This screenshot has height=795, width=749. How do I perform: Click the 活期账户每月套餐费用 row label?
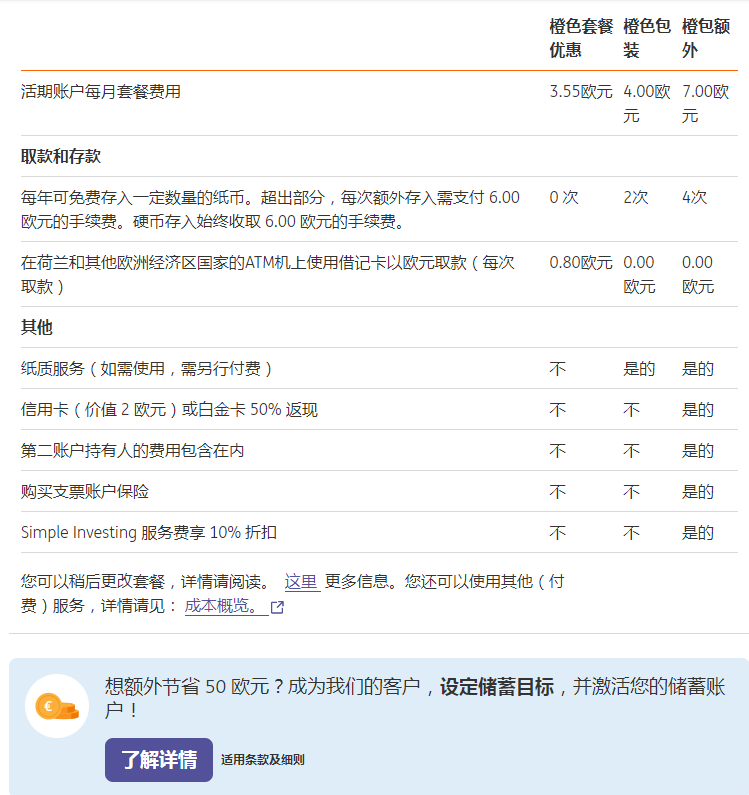(101, 92)
